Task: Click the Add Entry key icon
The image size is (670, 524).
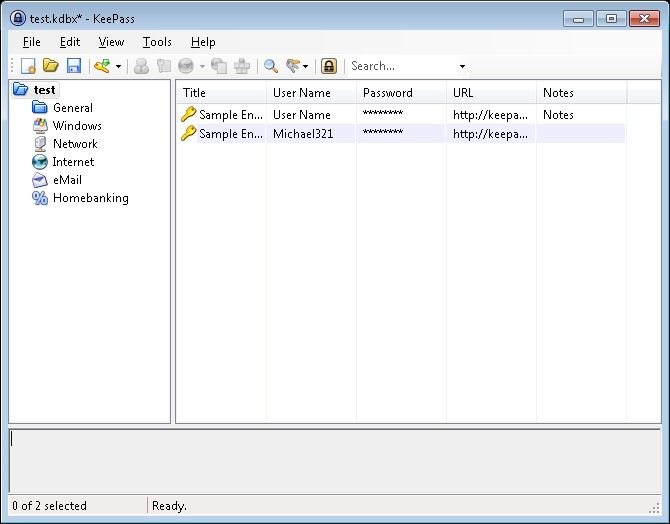Action: pyautogui.click(x=103, y=66)
